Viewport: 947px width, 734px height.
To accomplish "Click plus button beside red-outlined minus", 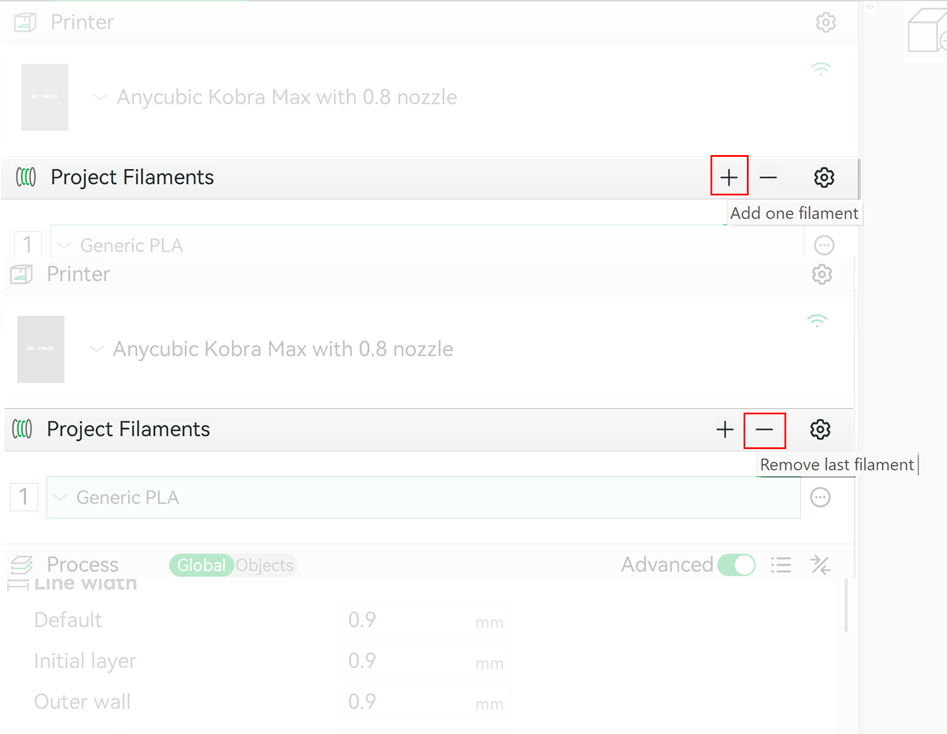I will coord(725,429).
